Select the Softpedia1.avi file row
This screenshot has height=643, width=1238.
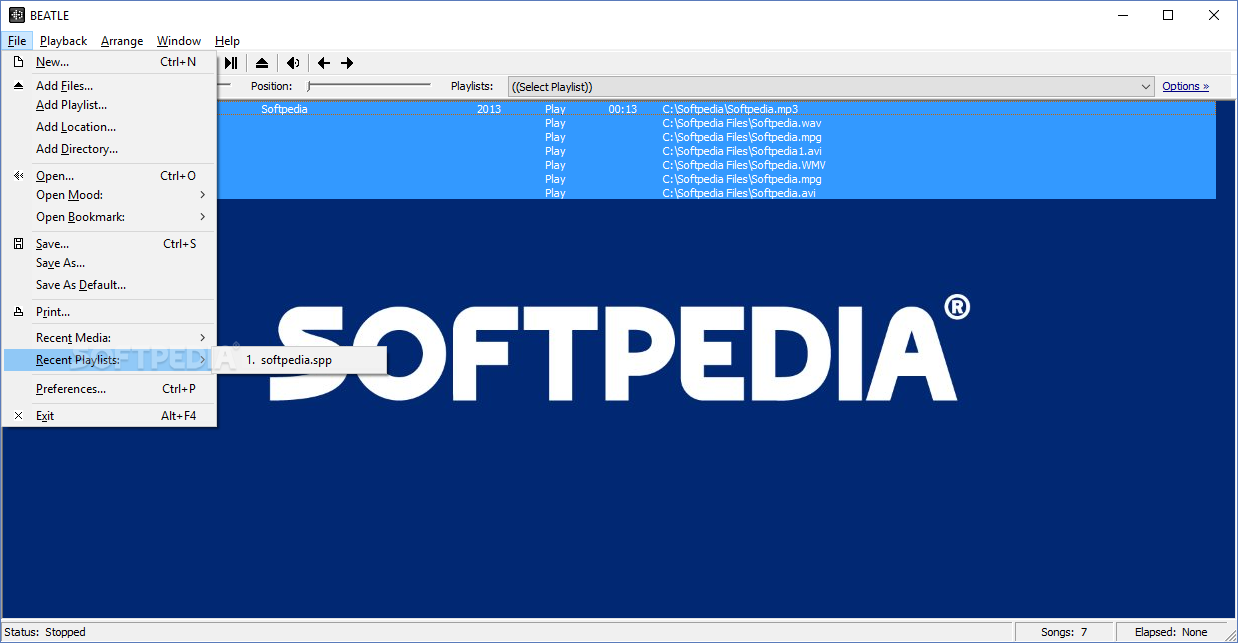point(716,151)
